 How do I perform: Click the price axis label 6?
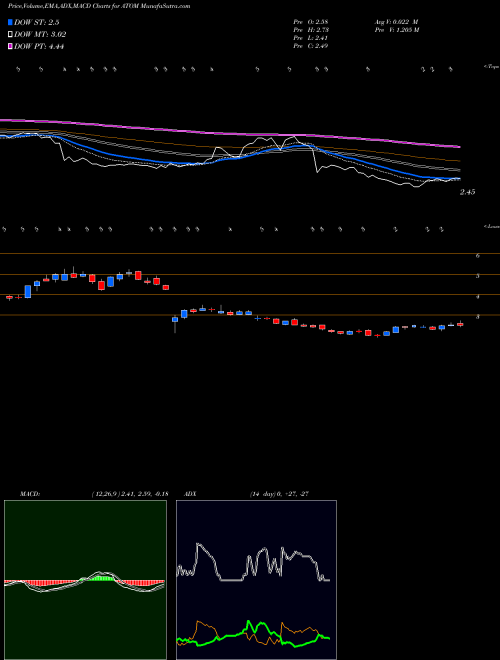click(x=478, y=255)
